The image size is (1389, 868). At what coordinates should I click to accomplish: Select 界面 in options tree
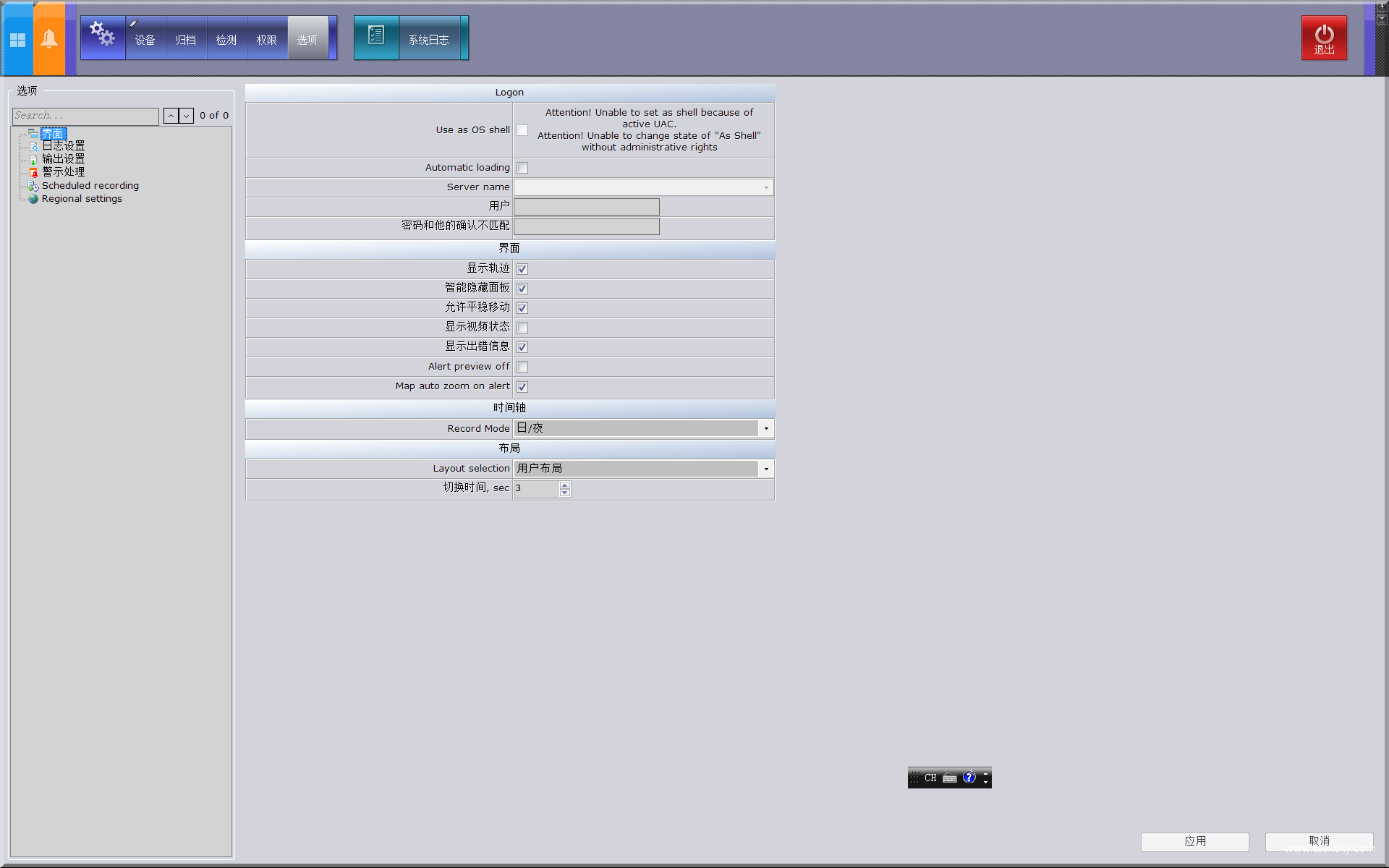[54, 134]
